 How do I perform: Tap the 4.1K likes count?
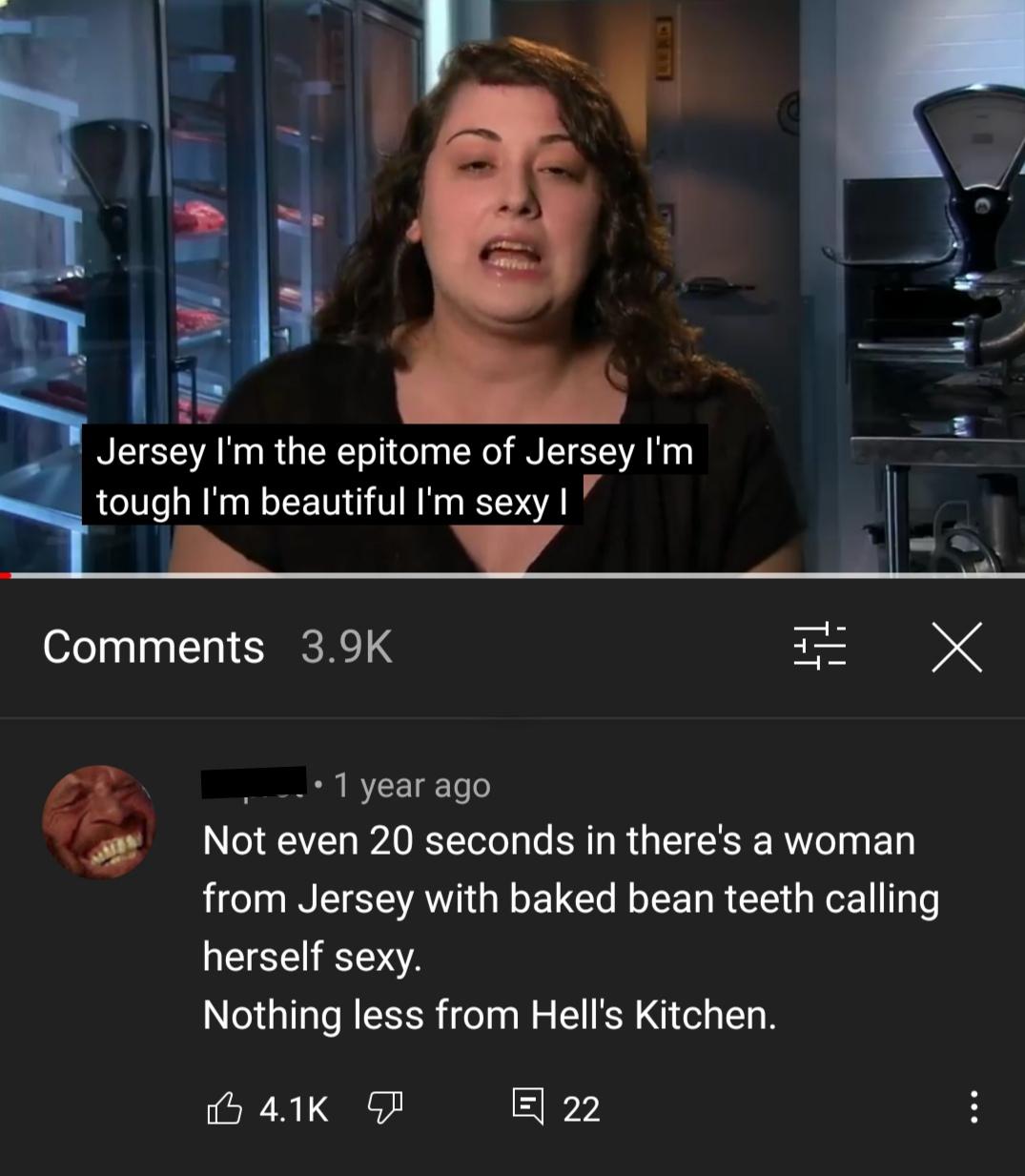(294, 1108)
